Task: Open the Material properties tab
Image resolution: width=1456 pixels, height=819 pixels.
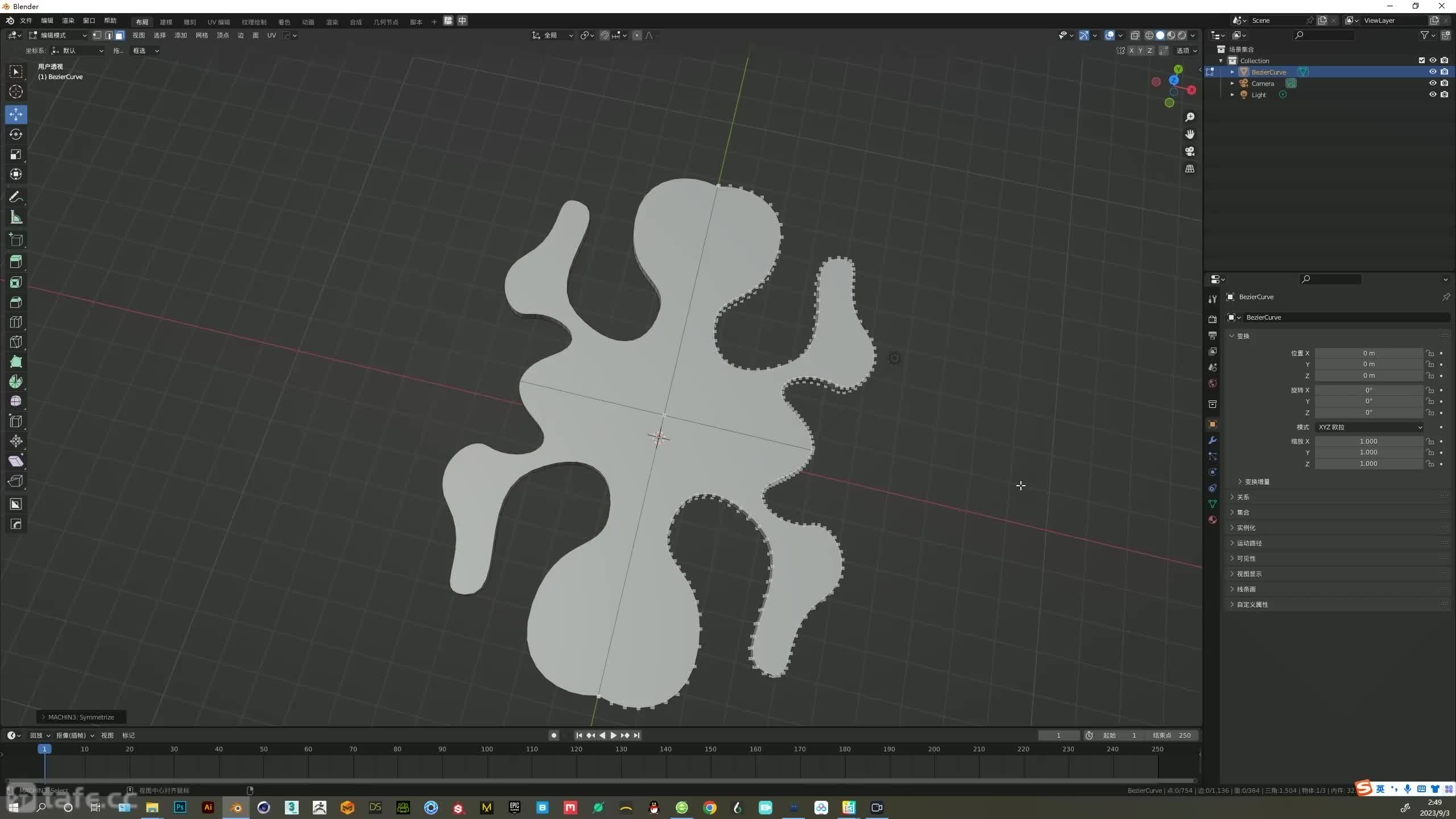Action: pyautogui.click(x=1213, y=520)
